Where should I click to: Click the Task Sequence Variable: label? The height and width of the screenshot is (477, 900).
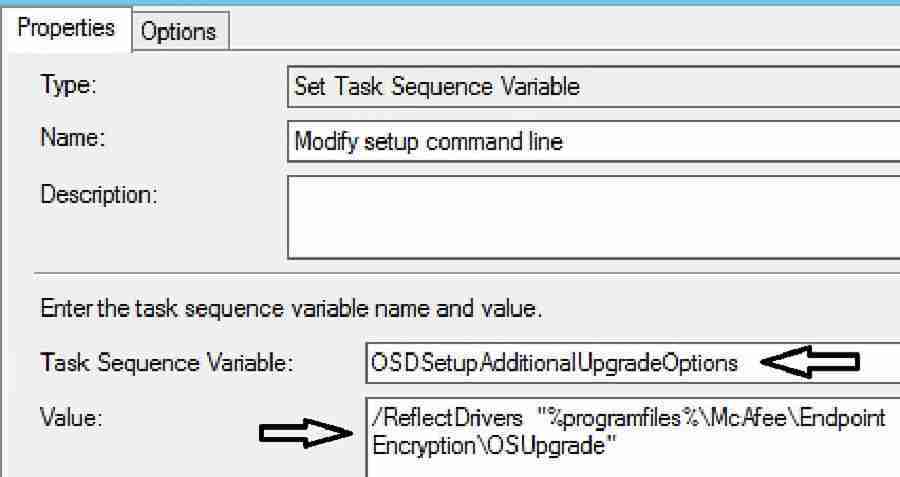pos(165,363)
